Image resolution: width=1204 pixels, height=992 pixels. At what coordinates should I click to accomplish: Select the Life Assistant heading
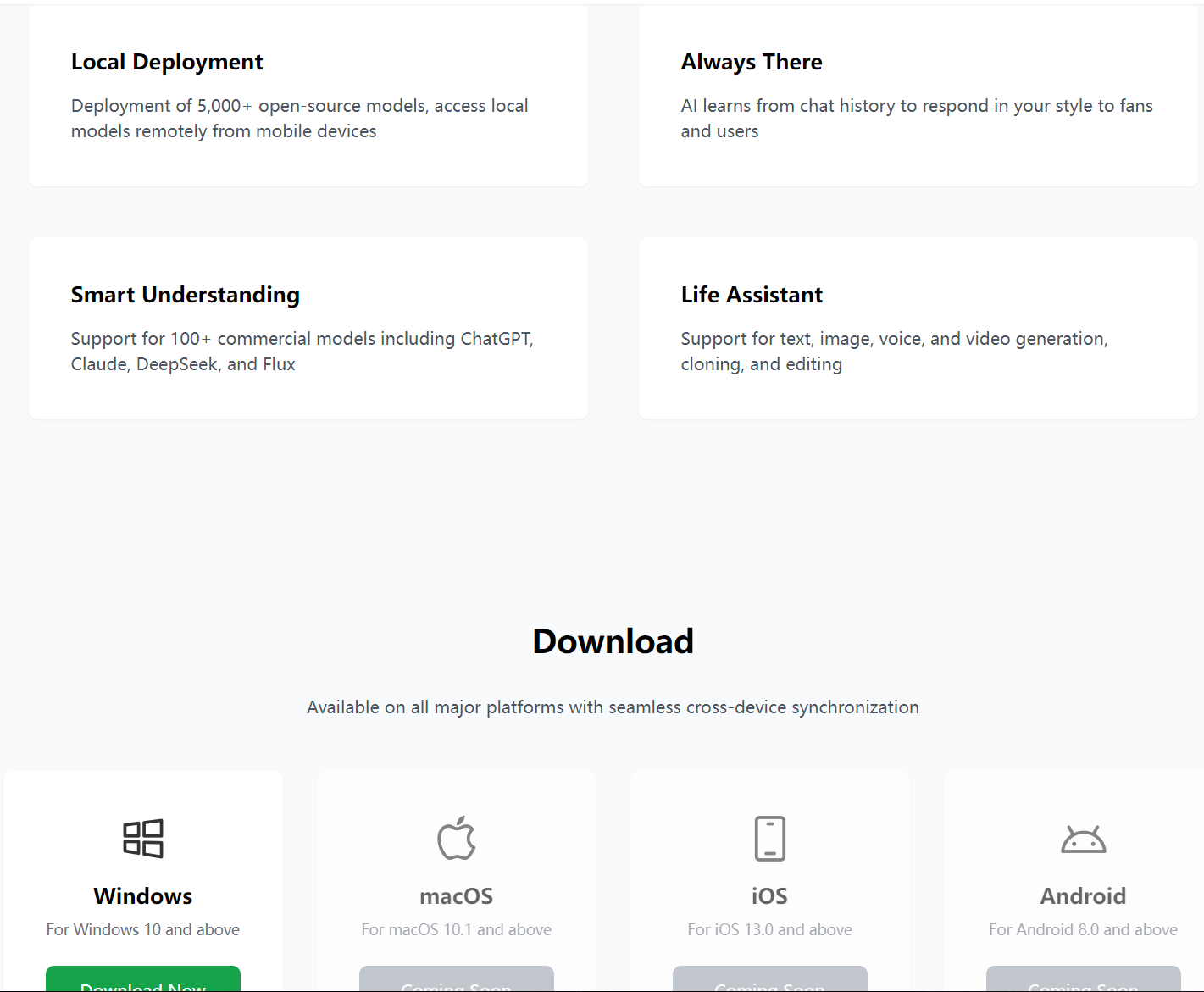click(752, 295)
